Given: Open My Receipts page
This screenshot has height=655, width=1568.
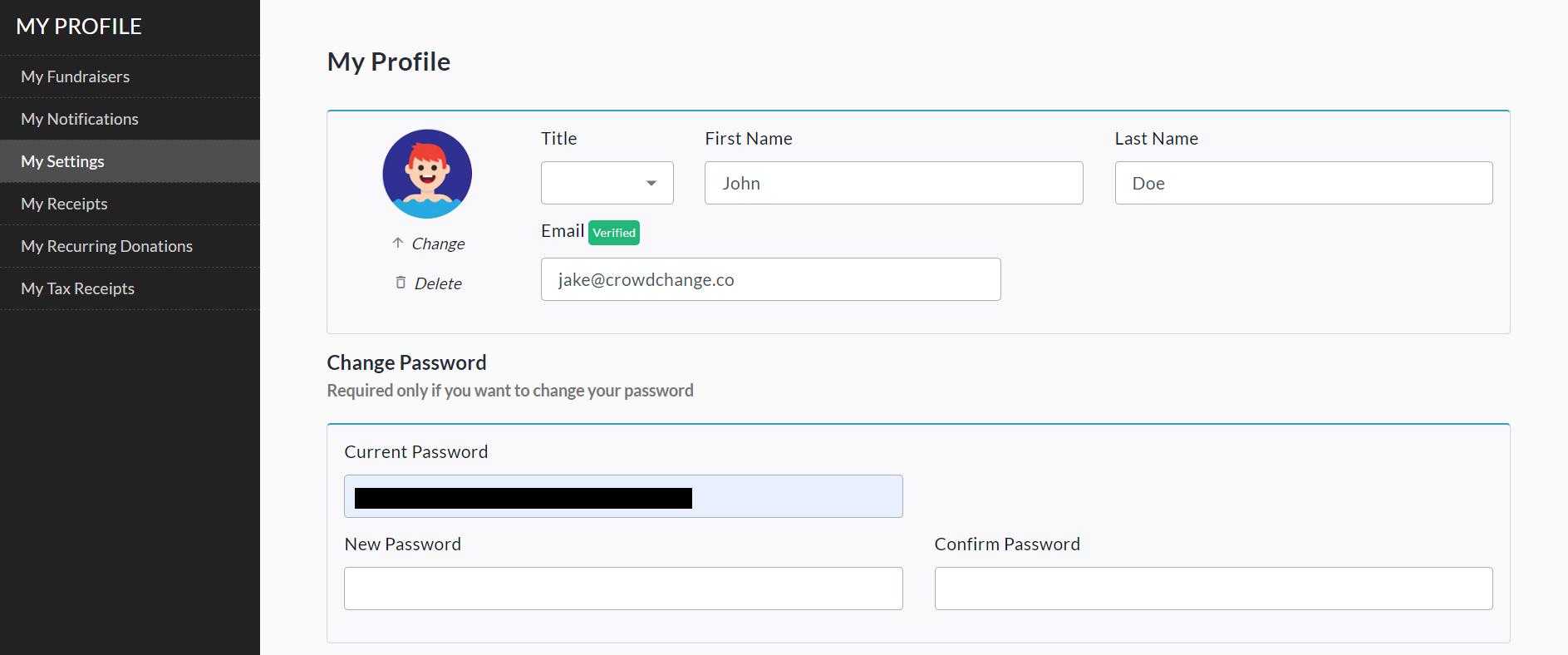Looking at the screenshot, I should 65,204.
